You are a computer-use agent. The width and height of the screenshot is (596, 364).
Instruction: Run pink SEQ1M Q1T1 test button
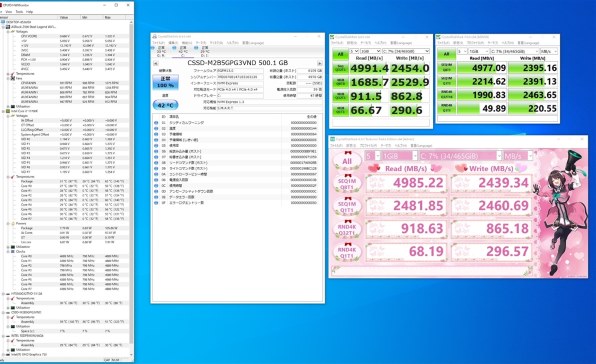click(x=347, y=207)
